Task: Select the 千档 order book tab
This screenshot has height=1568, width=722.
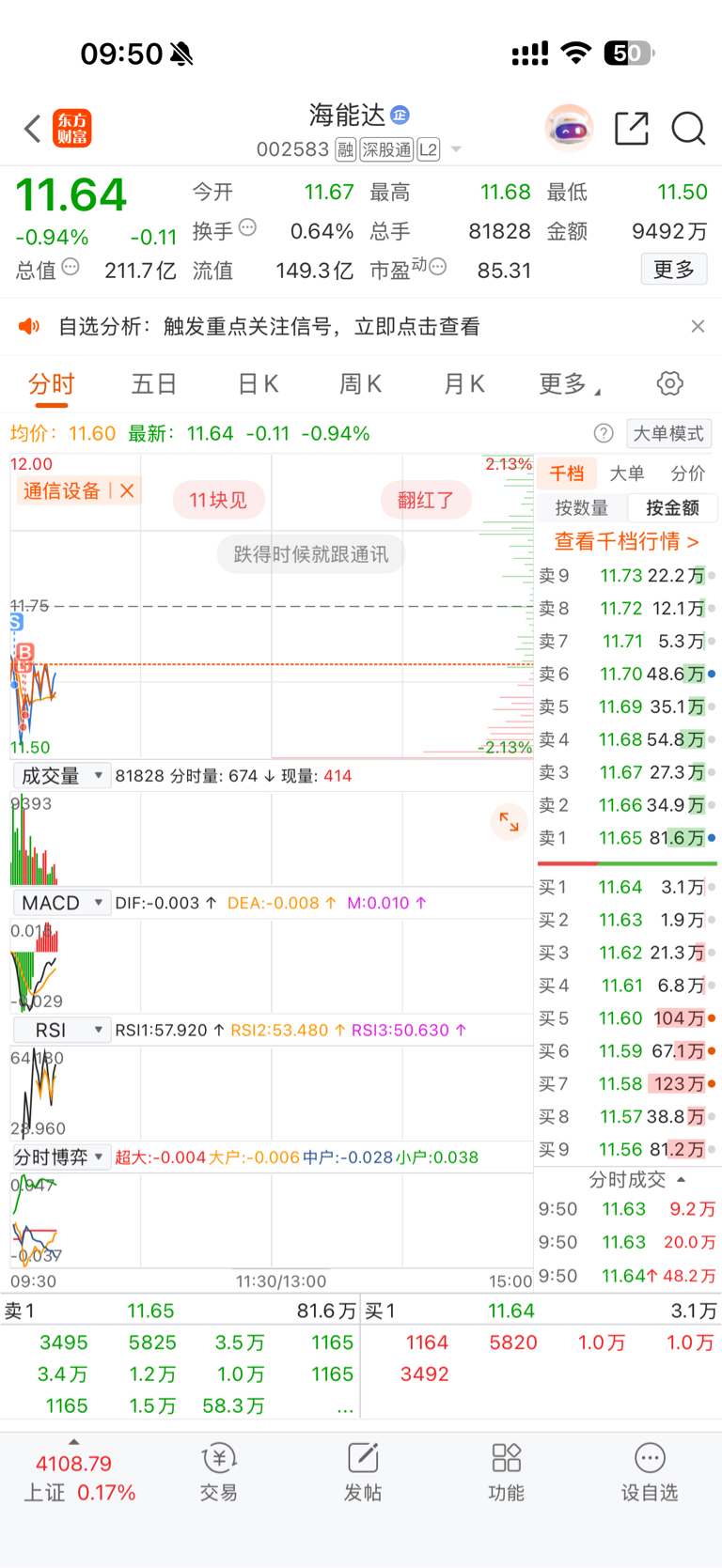Action: coord(566,474)
